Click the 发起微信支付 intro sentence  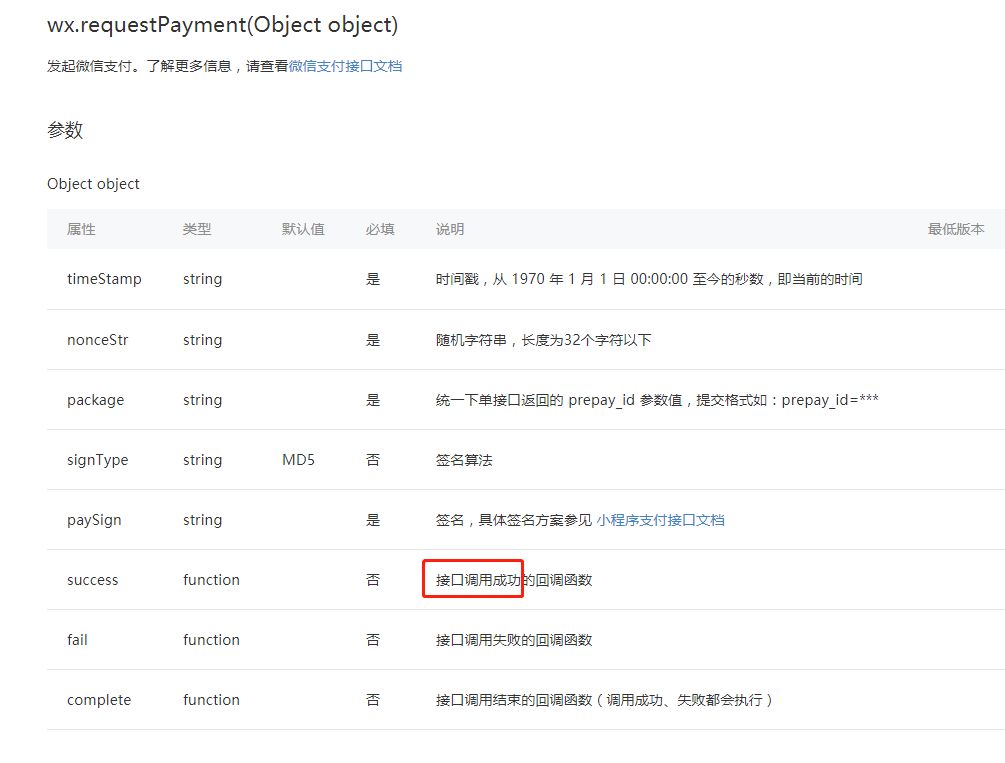coord(224,66)
